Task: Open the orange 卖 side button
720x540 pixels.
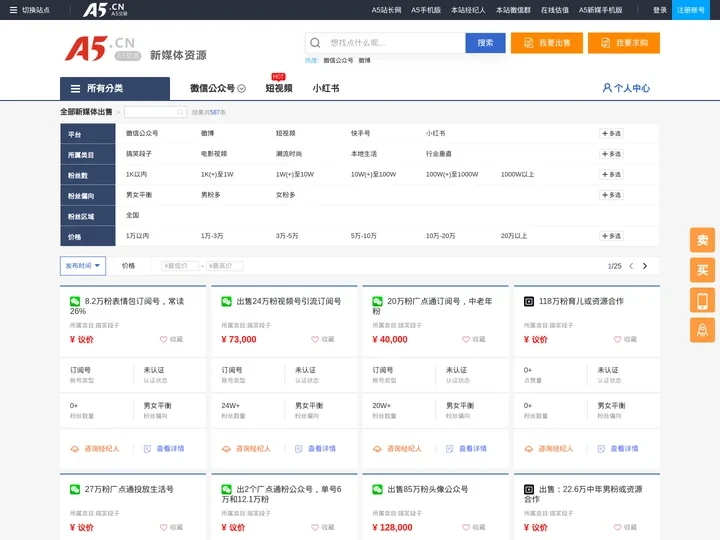Action: 702,240
